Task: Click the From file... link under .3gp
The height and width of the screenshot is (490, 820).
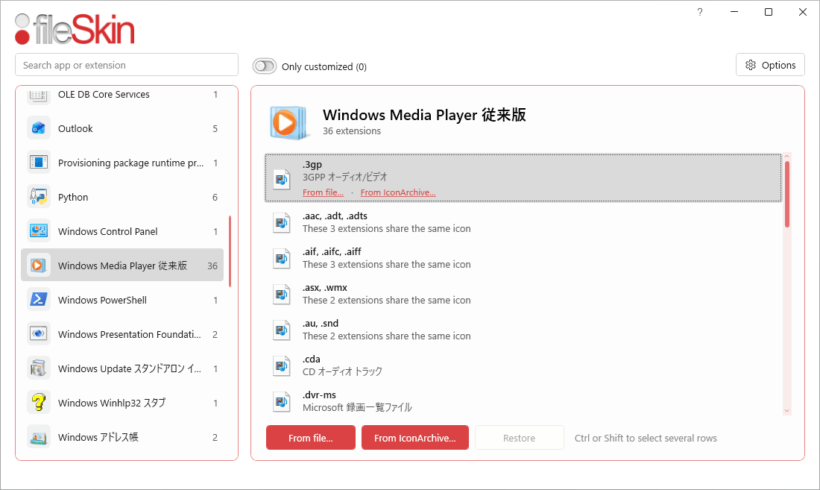Action: [323, 192]
